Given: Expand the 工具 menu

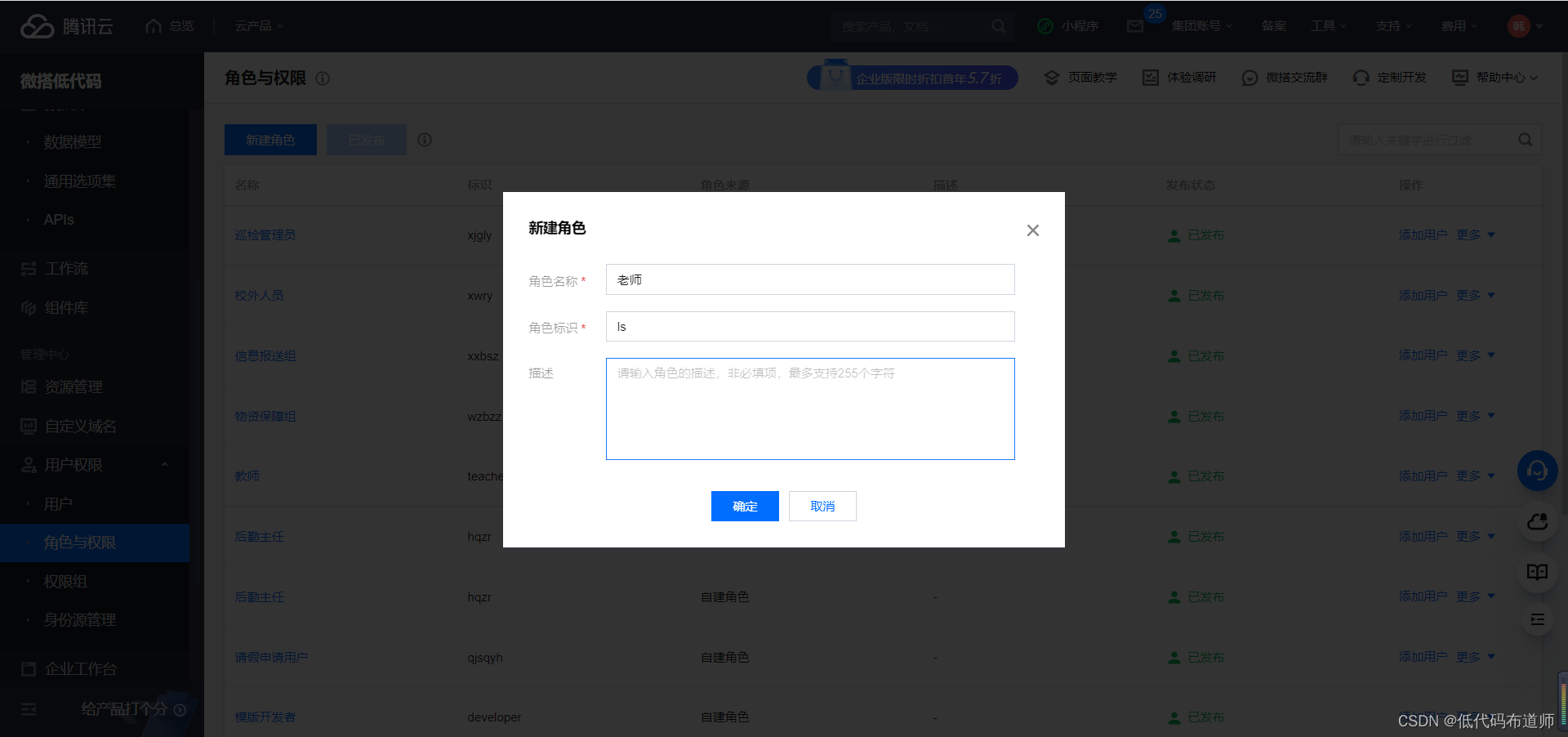Looking at the screenshot, I should [x=1328, y=26].
